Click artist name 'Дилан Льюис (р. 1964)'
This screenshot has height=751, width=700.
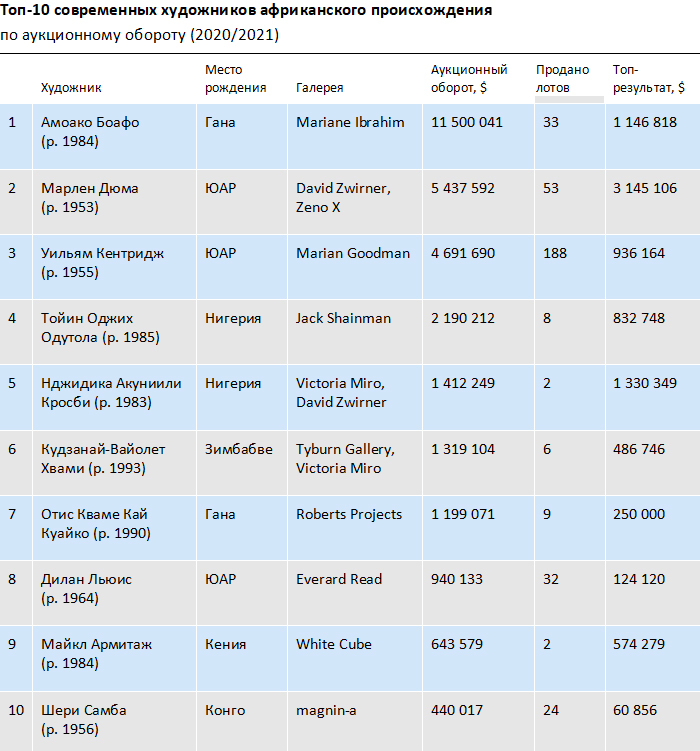click(x=86, y=589)
